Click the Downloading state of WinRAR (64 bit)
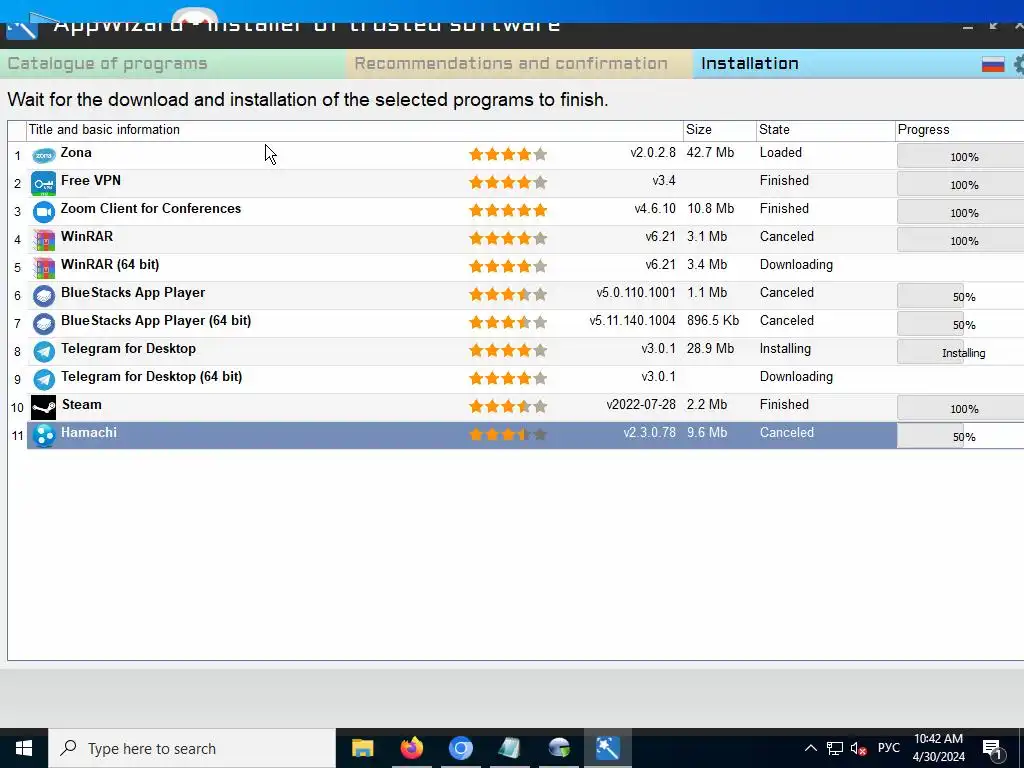1024x768 pixels. (796, 265)
